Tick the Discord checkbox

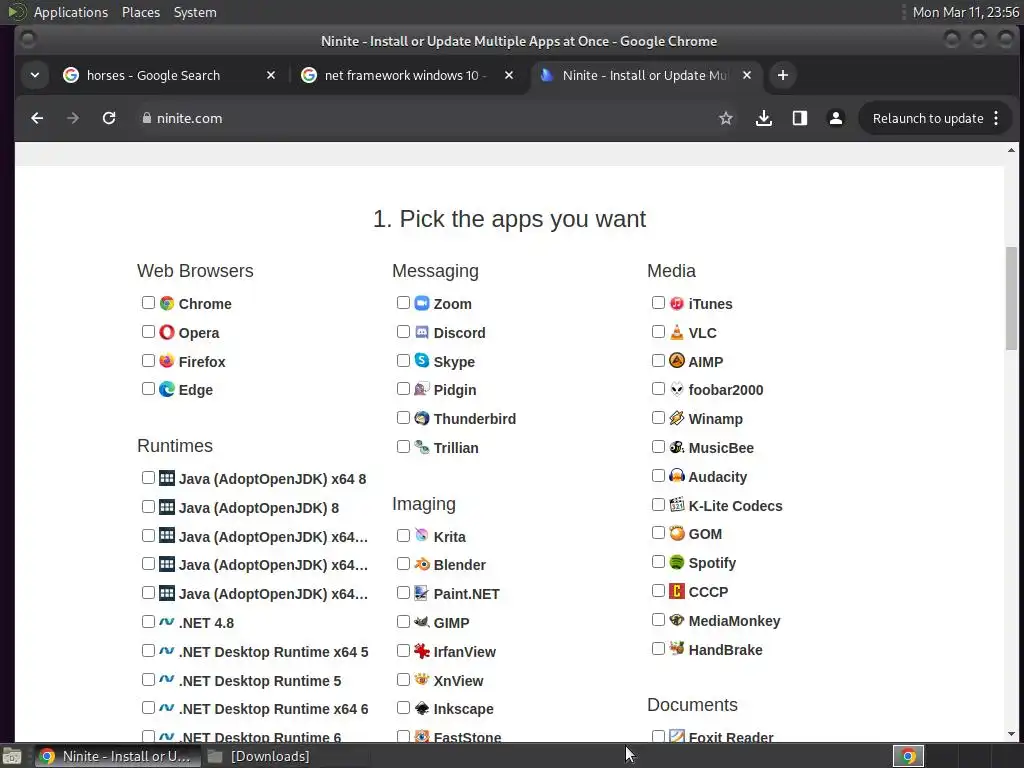(403, 332)
